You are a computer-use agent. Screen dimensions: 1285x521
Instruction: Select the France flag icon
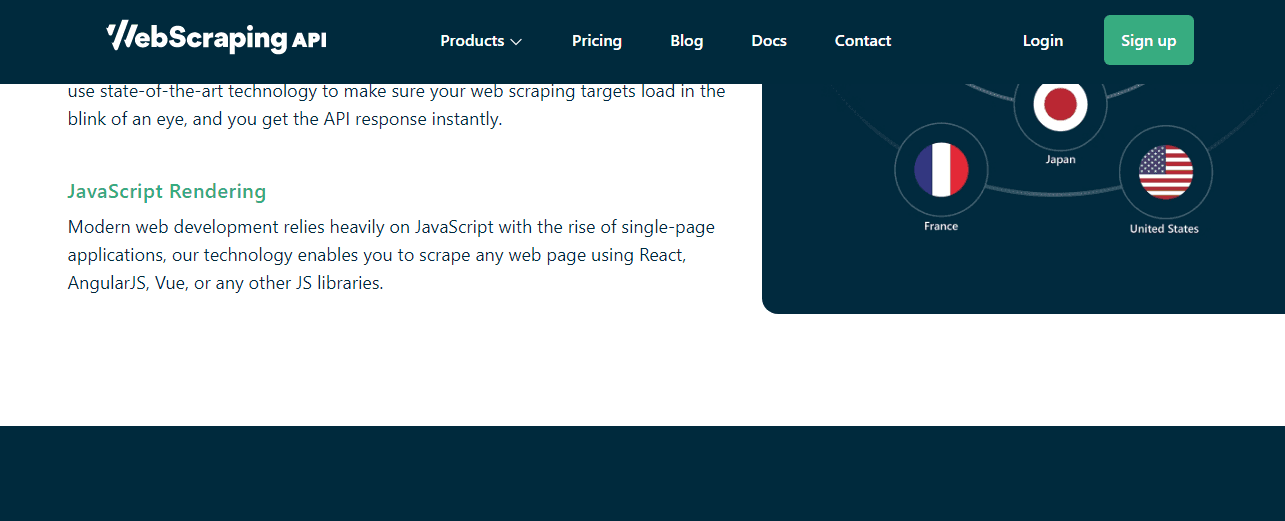click(941, 169)
